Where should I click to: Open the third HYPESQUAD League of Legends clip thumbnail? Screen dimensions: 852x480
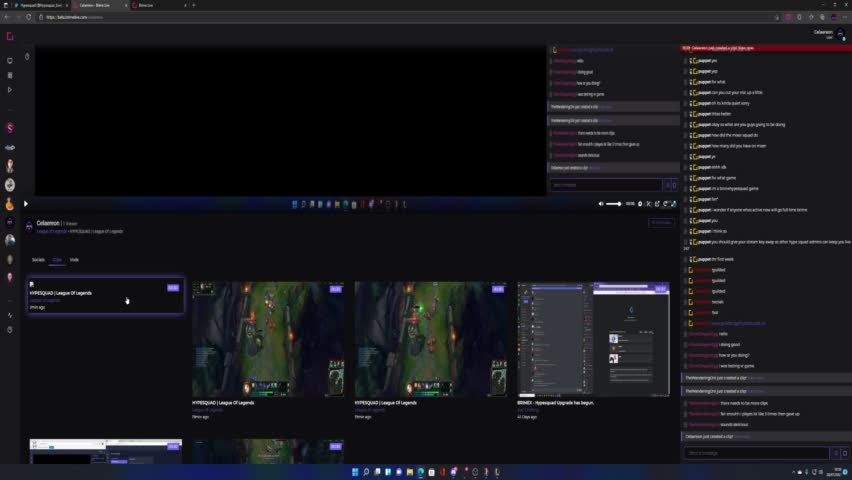point(430,339)
